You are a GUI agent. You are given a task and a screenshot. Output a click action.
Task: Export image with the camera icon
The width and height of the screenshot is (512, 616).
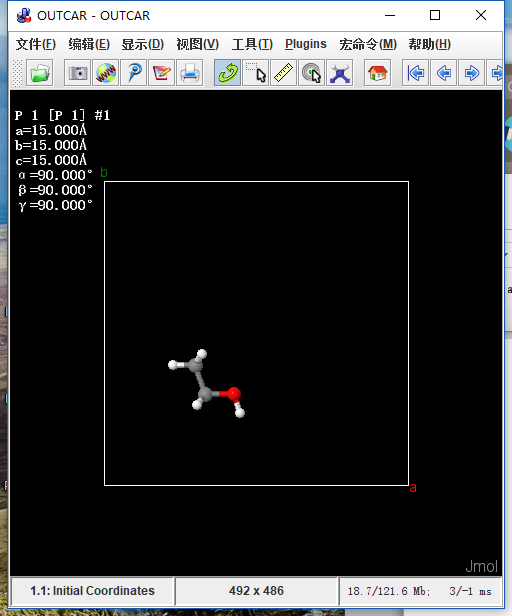[x=77, y=73]
